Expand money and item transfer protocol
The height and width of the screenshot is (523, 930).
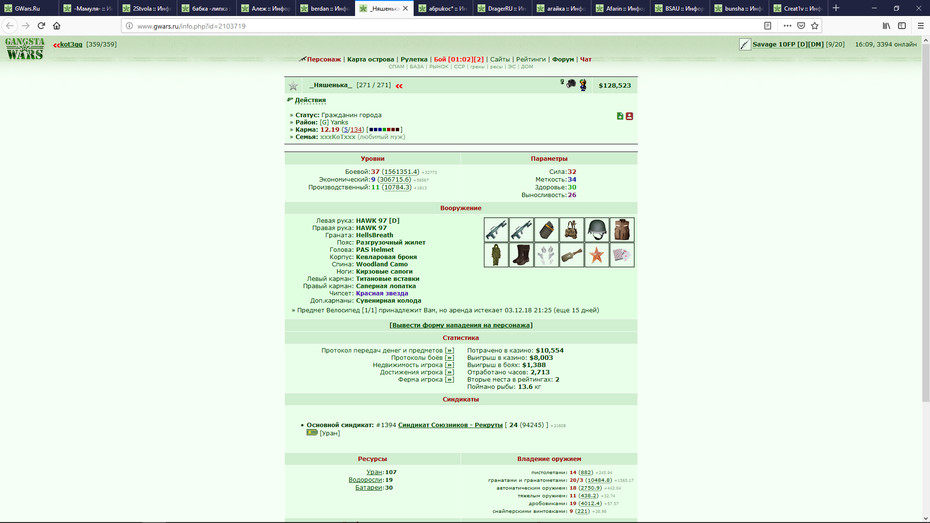click(449, 350)
